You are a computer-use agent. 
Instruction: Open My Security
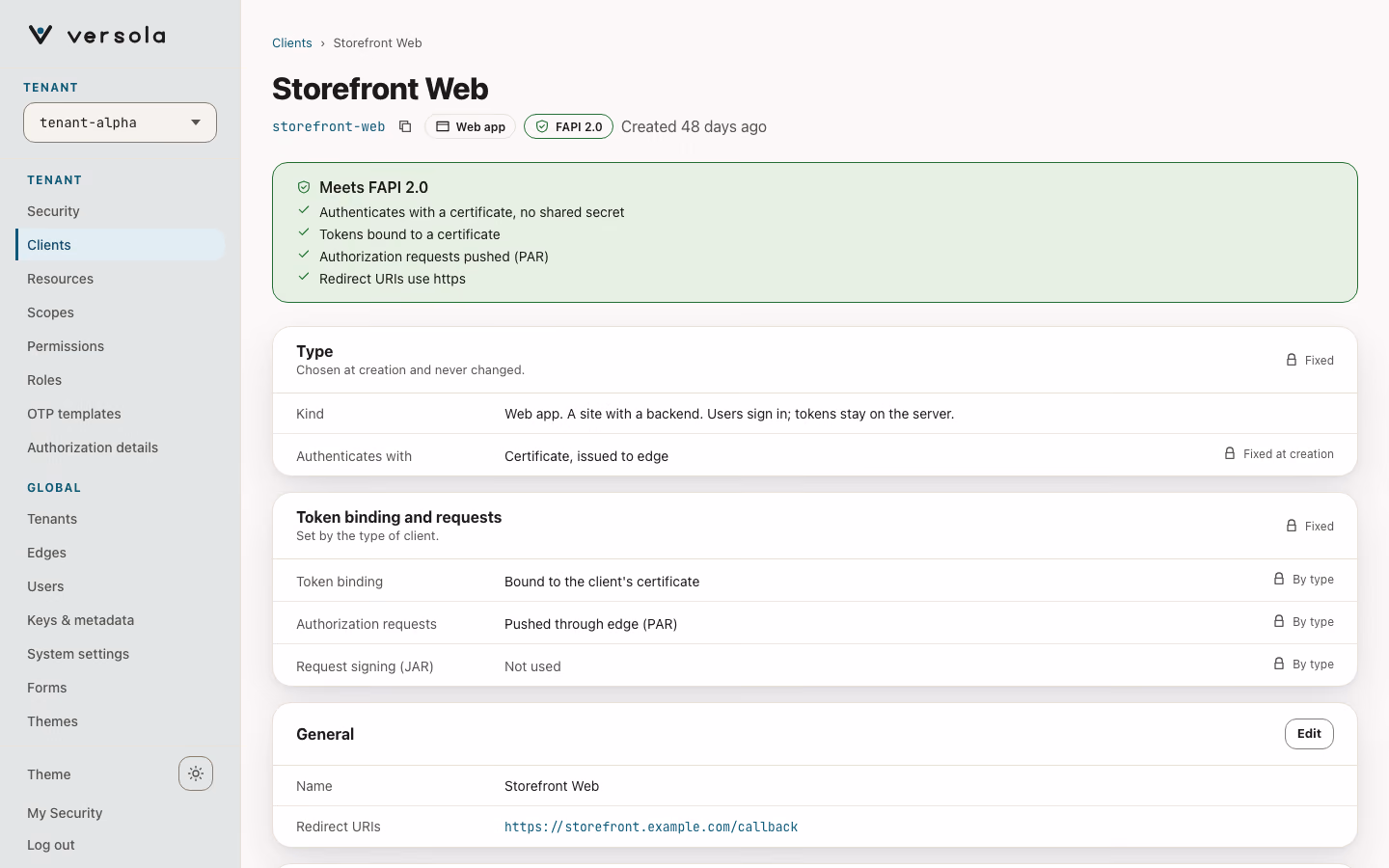[x=65, y=813]
